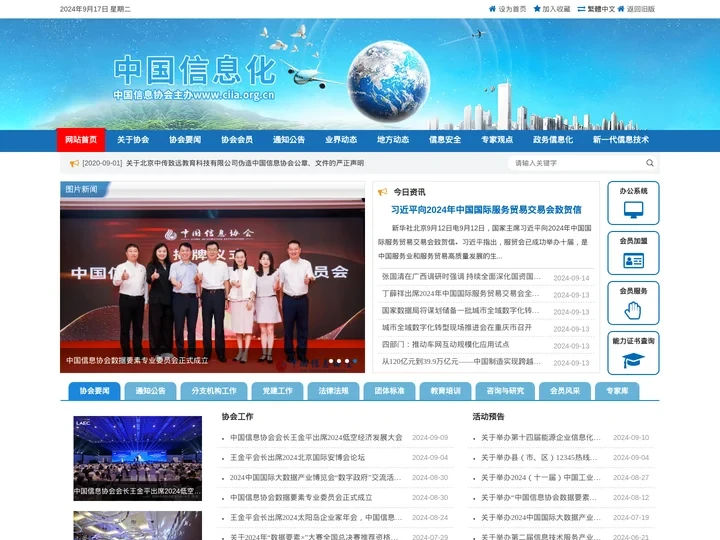
Task: Click the search magnifier icon
Action: coord(650,163)
